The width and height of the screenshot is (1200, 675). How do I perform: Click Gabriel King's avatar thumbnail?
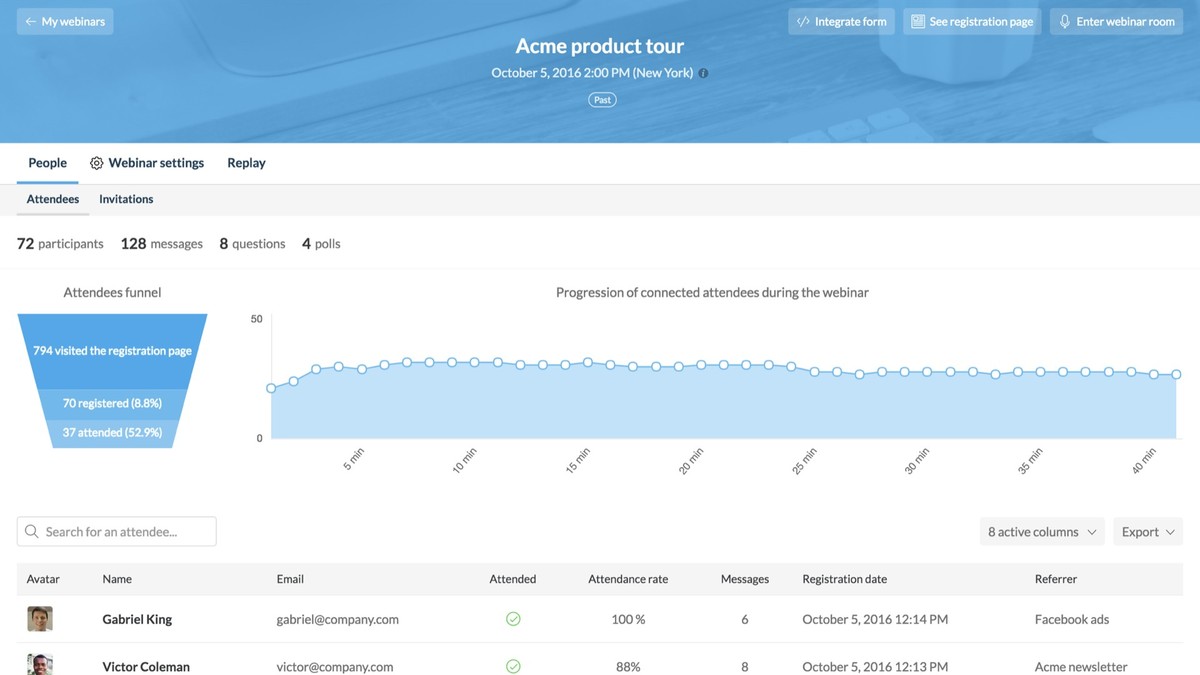click(40, 619)
